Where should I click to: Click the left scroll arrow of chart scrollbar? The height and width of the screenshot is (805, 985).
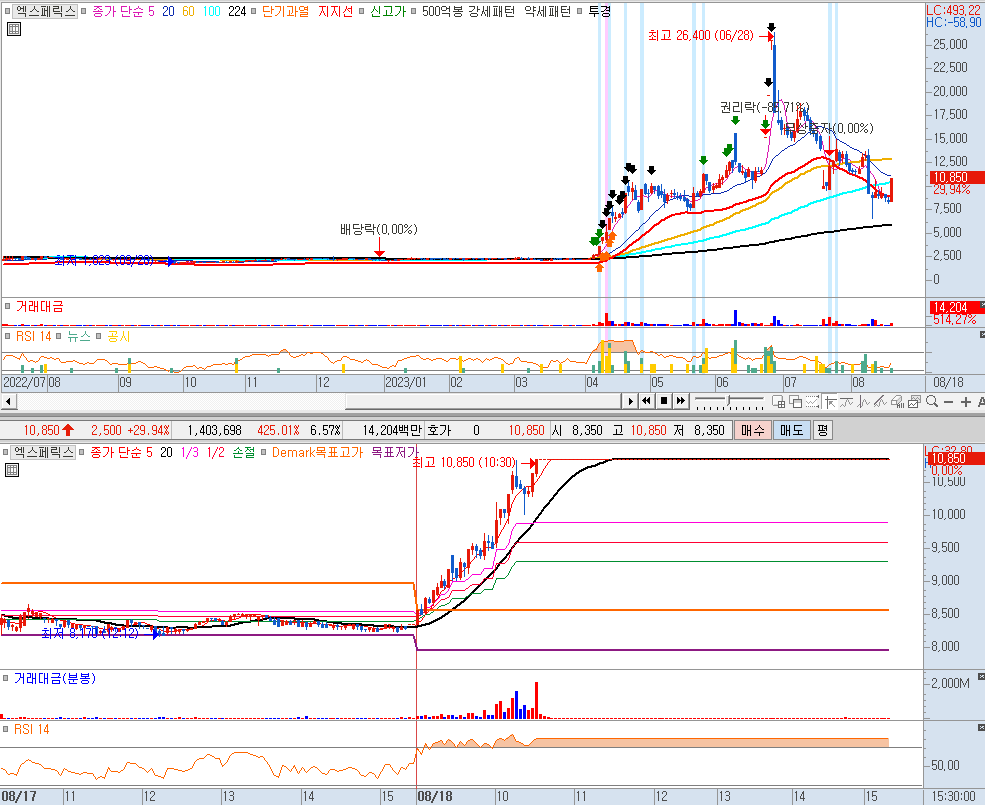[8, 401]
